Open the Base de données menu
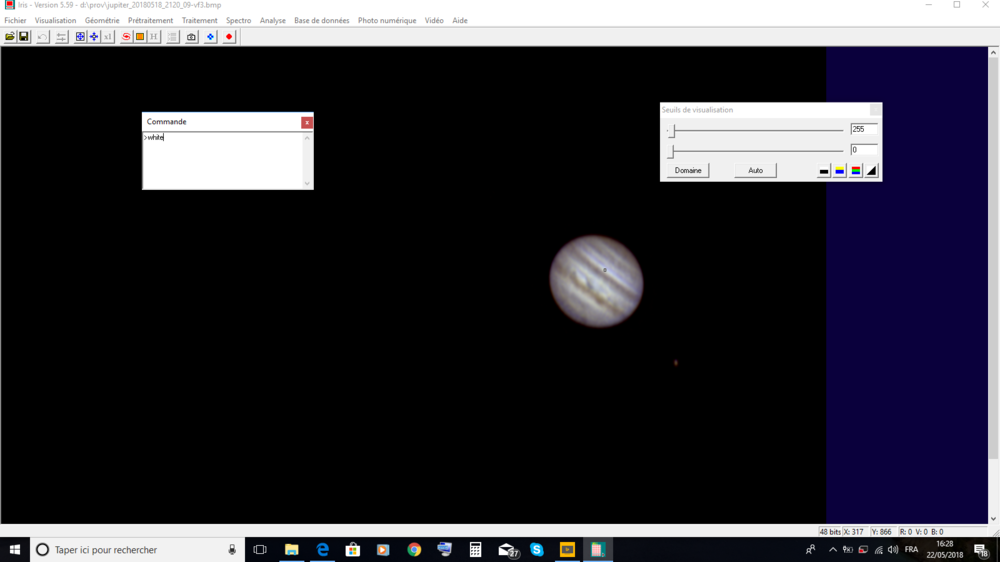The width and height of the screenshot is (1000, 562). (x=321, y=20)
